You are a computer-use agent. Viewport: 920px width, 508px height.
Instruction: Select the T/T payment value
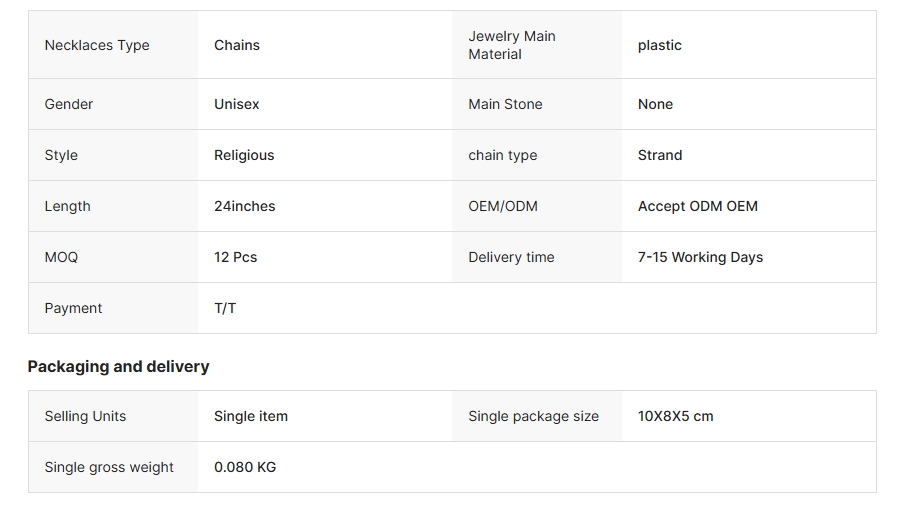(x=225, y=308)
